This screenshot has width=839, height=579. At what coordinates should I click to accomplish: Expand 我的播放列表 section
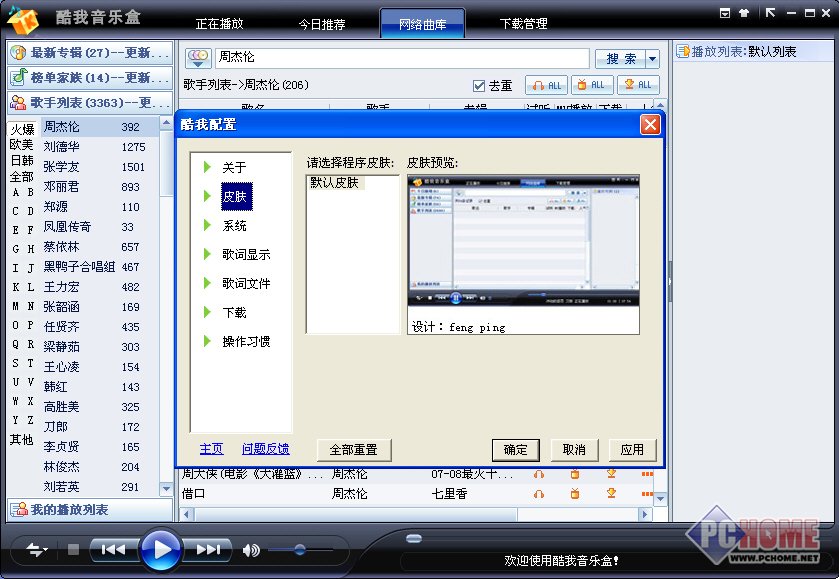tap(90, 509)
